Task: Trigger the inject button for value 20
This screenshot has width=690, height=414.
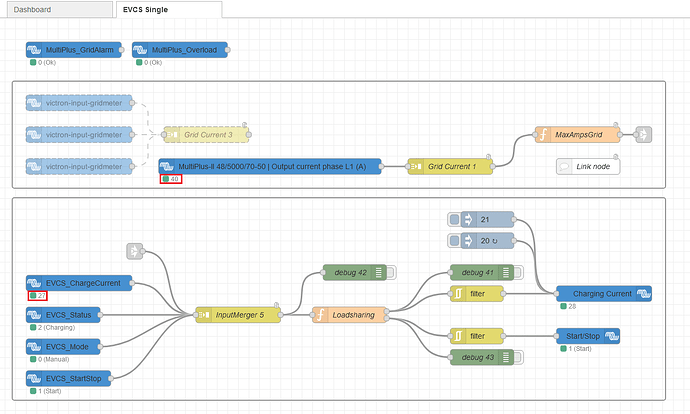Action: tap(455, 241)
